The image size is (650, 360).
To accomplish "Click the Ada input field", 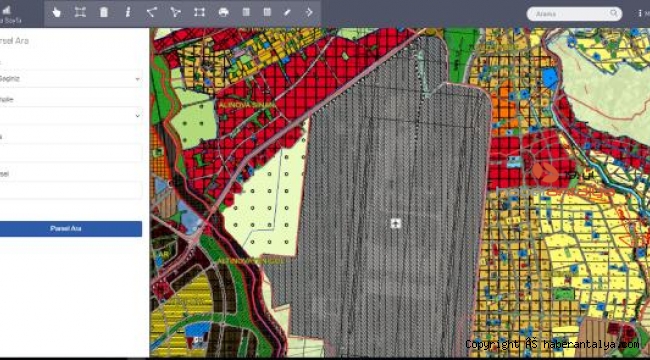I will coord(70,153).
